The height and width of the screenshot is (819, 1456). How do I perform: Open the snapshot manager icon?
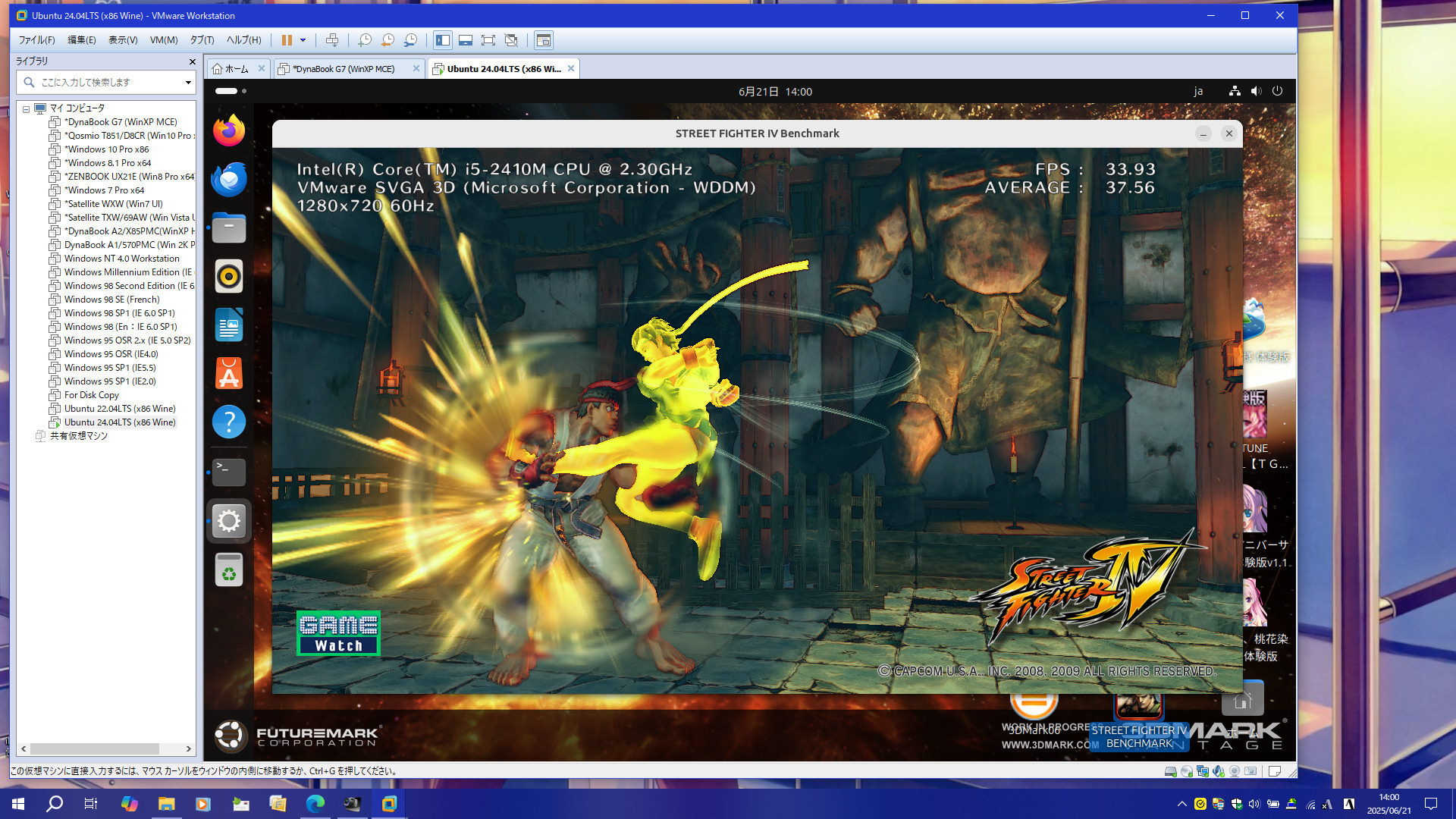[x=410, y=40]
